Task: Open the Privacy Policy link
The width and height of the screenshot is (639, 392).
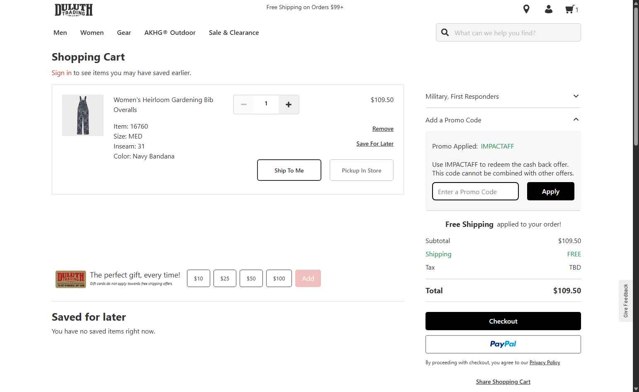Action: pyautogui.click(x=544, y=362)
